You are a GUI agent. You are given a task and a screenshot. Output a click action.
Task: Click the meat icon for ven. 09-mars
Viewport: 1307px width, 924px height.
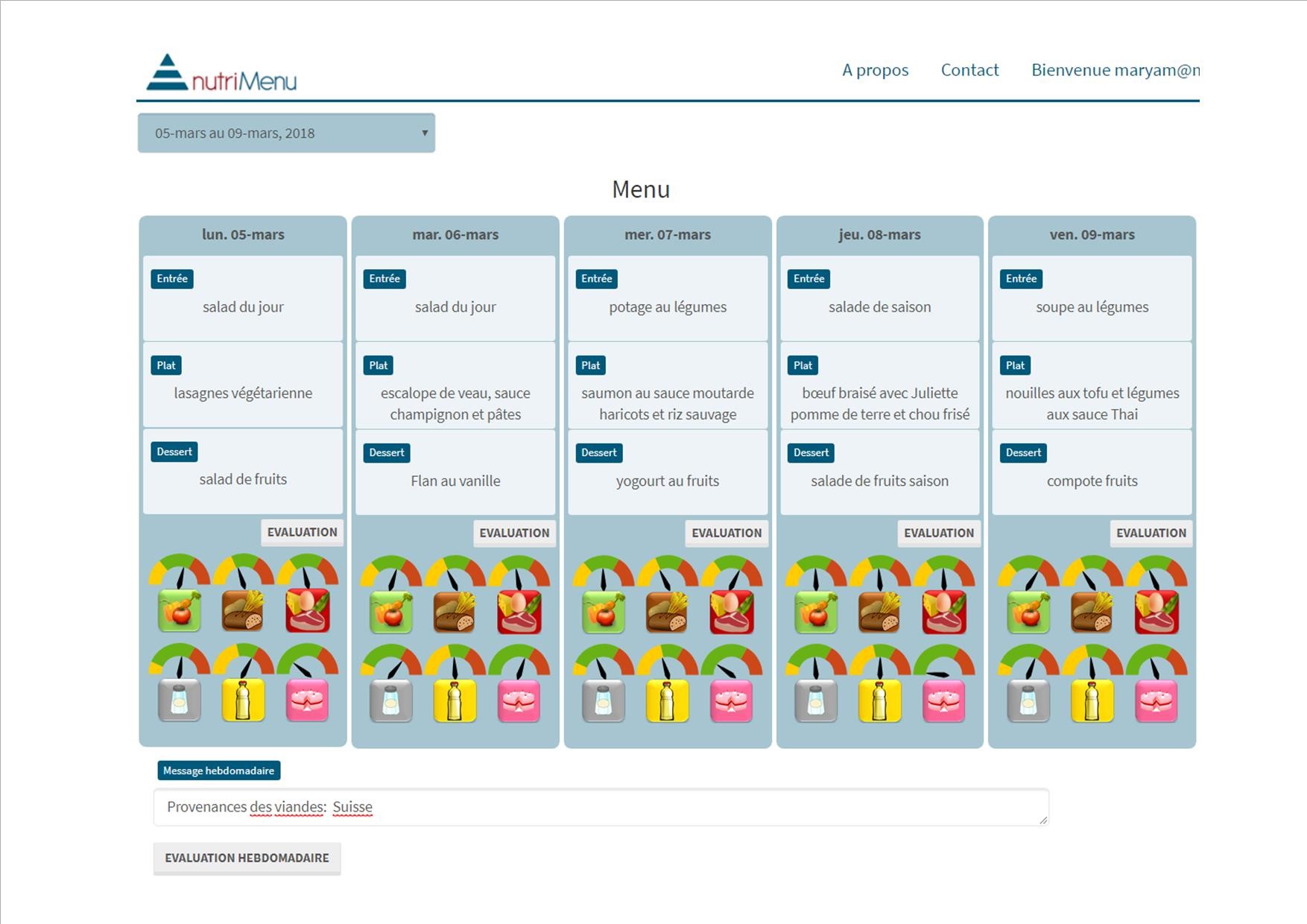(x=1156, y=612)
